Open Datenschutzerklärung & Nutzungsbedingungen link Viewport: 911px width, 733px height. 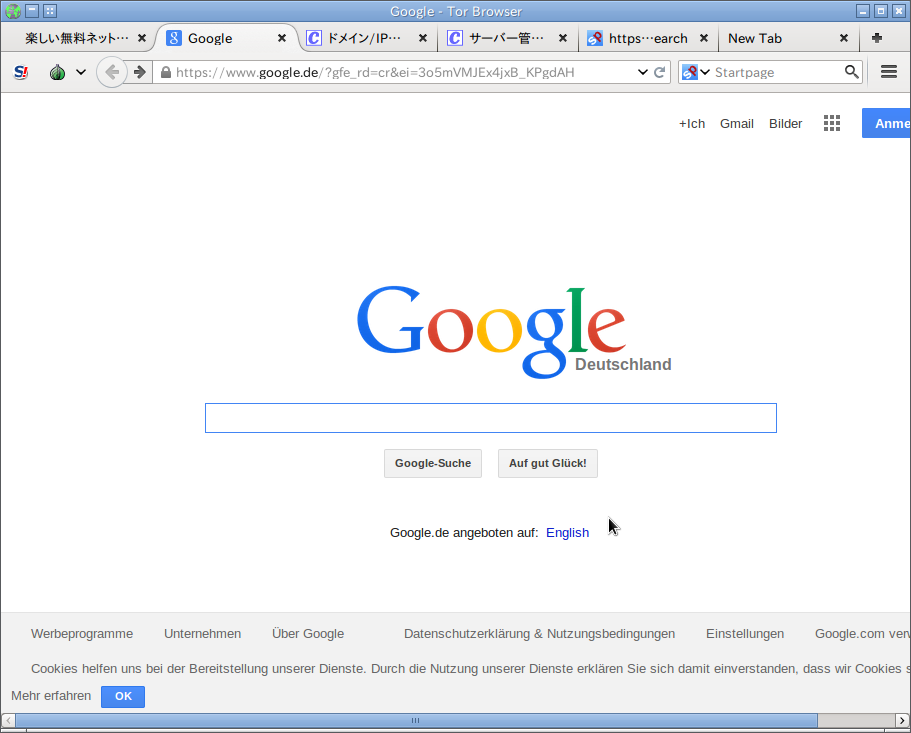tap(539, 634)
